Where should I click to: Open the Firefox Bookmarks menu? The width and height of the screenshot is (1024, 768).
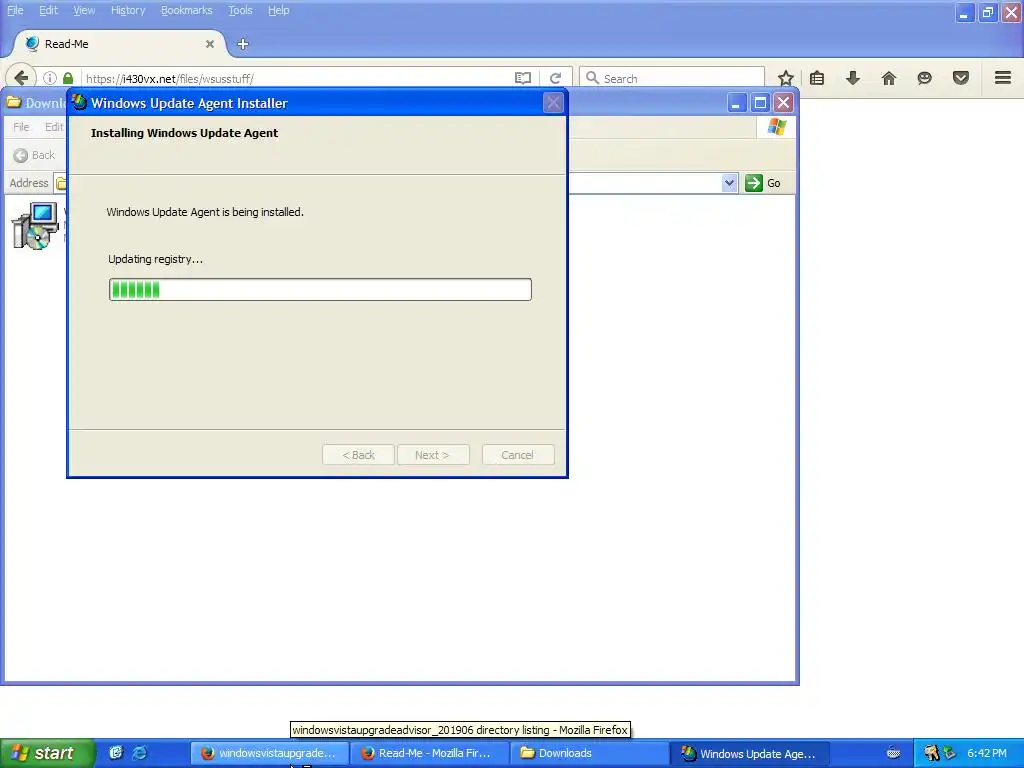[x=186, y=10]
